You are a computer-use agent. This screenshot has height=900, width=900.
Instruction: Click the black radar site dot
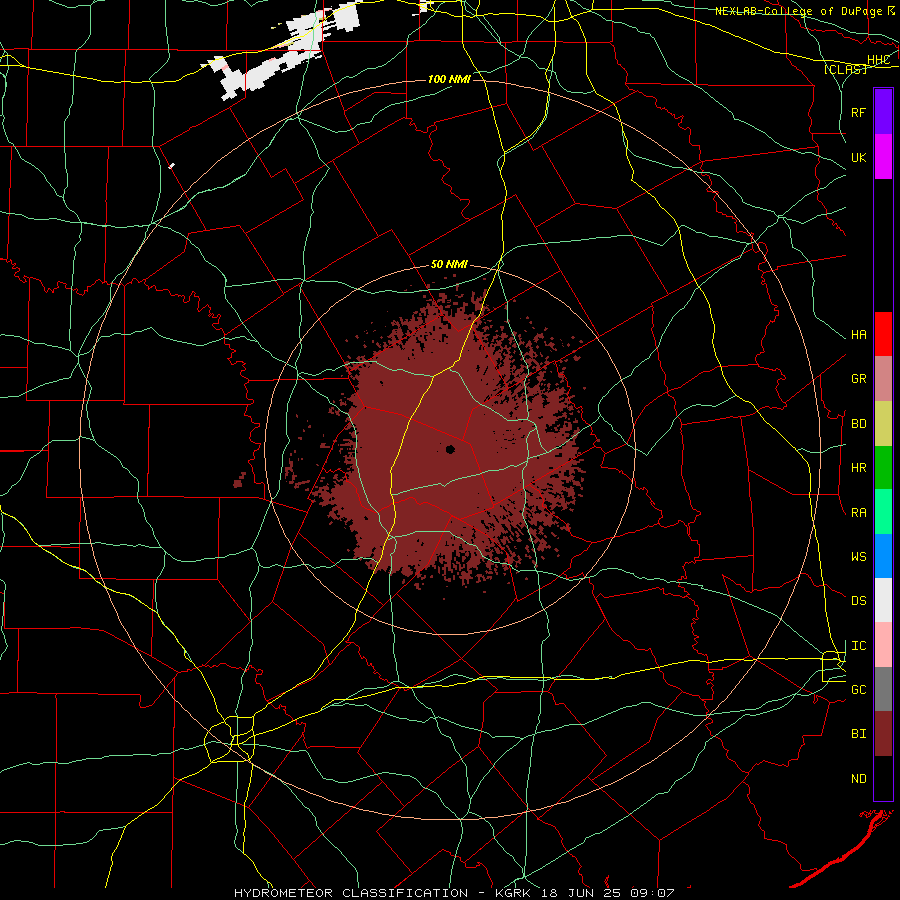[x=451, y=449]
